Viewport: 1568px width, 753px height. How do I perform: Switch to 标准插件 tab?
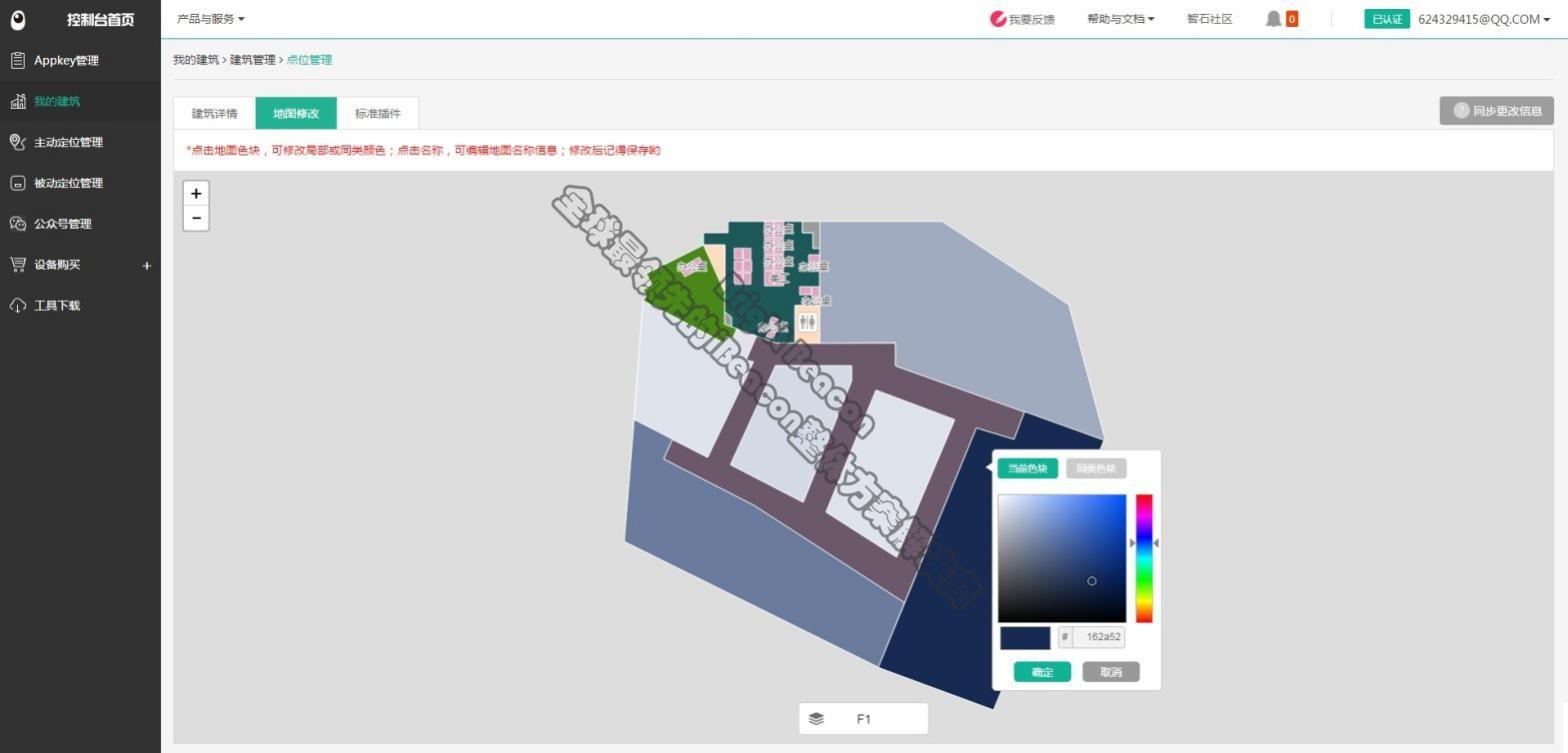click(x=377, y=113)
